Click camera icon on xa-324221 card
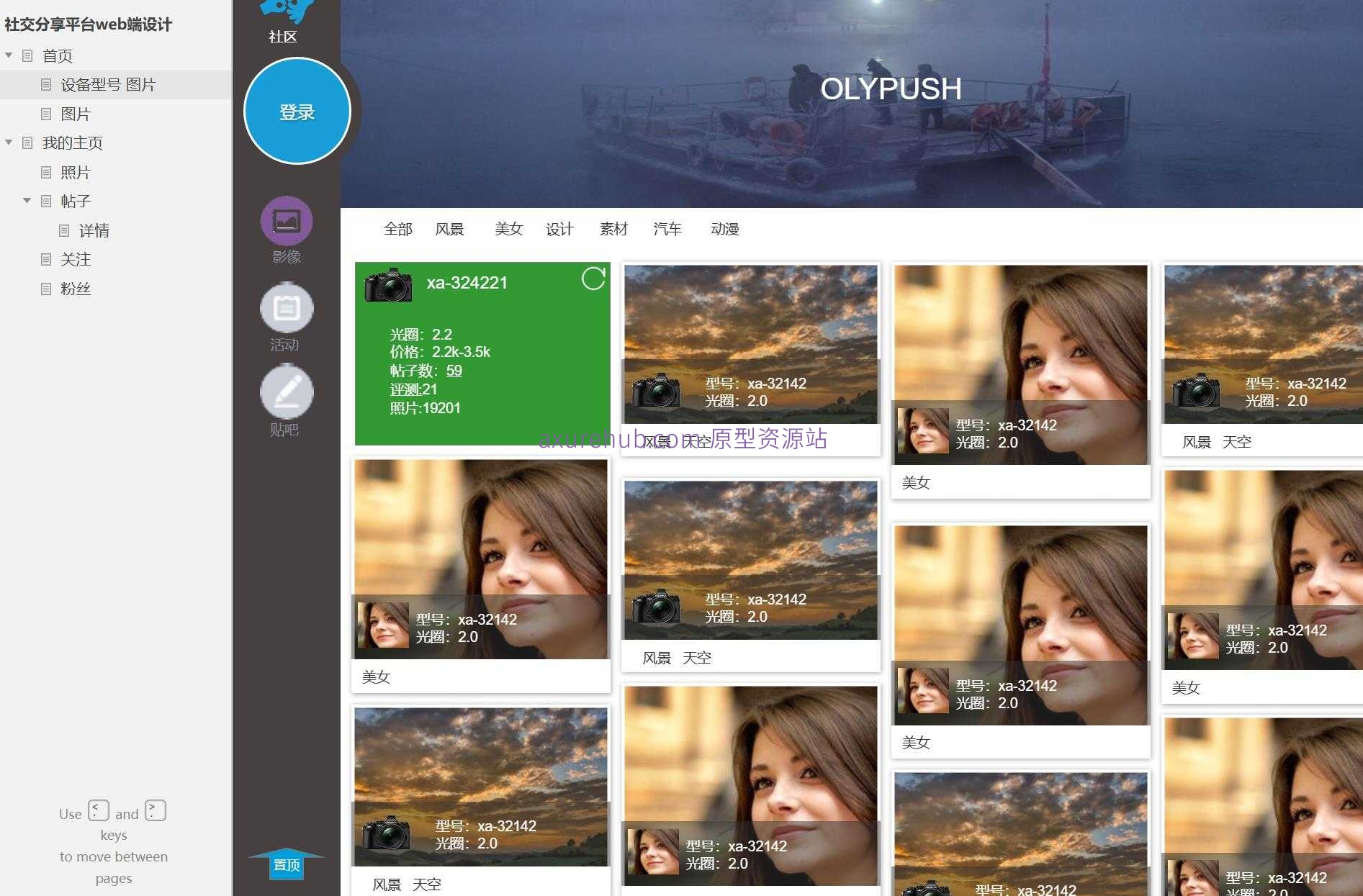Viewport: 1363px width, 896px height. [388, 285]
